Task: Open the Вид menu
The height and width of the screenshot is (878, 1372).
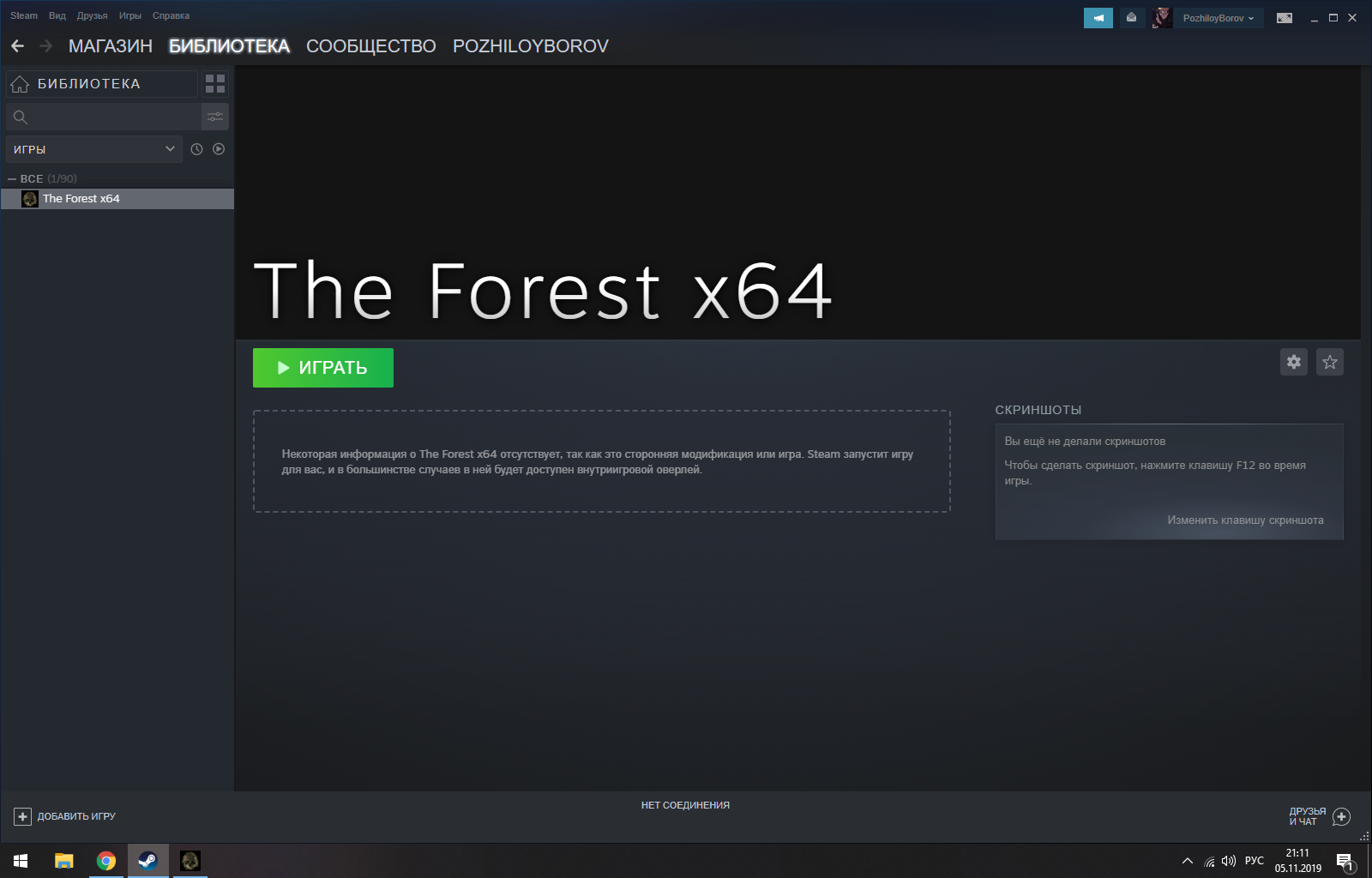Action: point(57,15)
